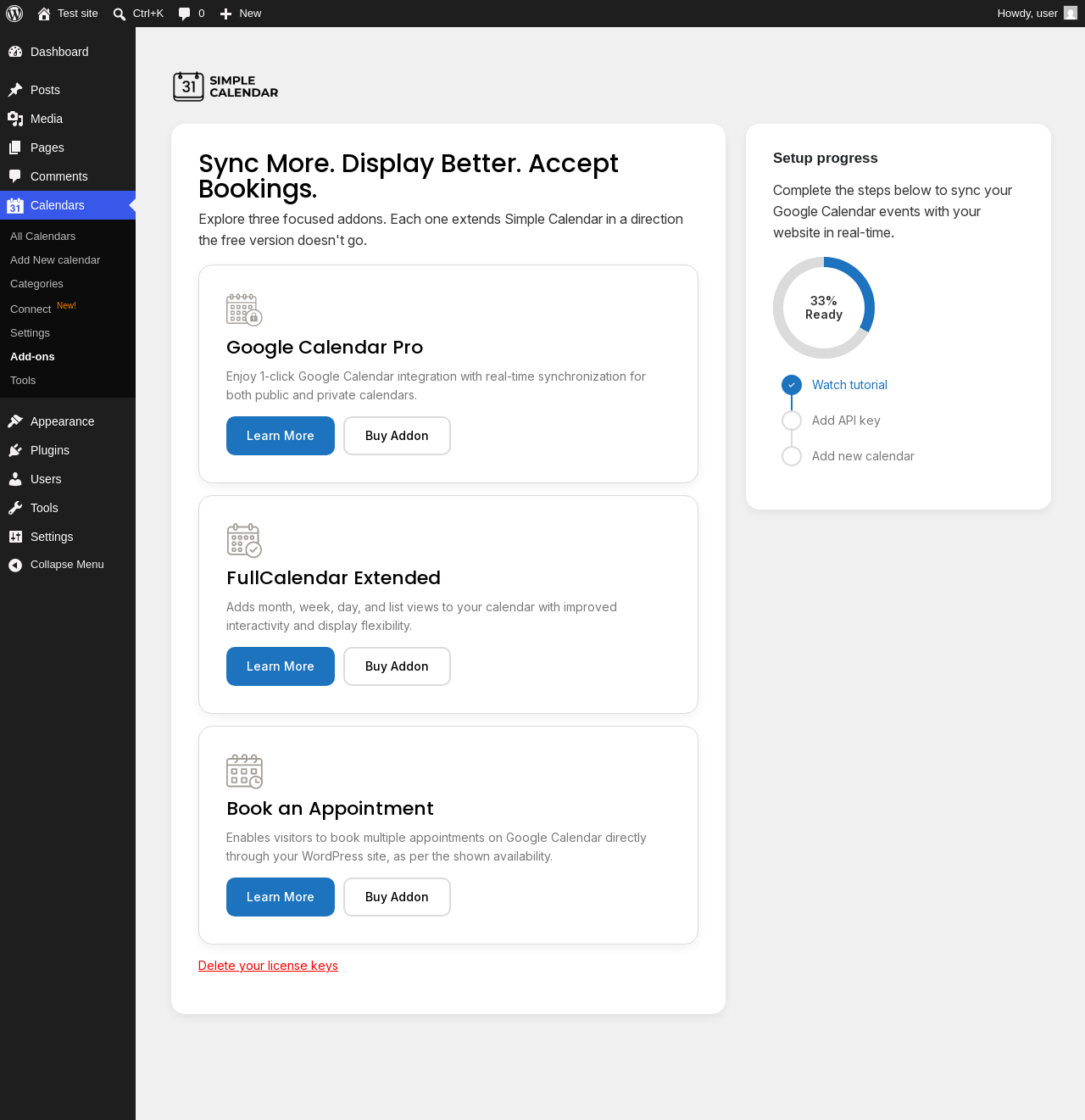The width and height of the screenshot is (1085, 1120).
Task: Click Buy Addon for FullCalendar Extended
Action: pyautogui.click(x=397, y=666)
